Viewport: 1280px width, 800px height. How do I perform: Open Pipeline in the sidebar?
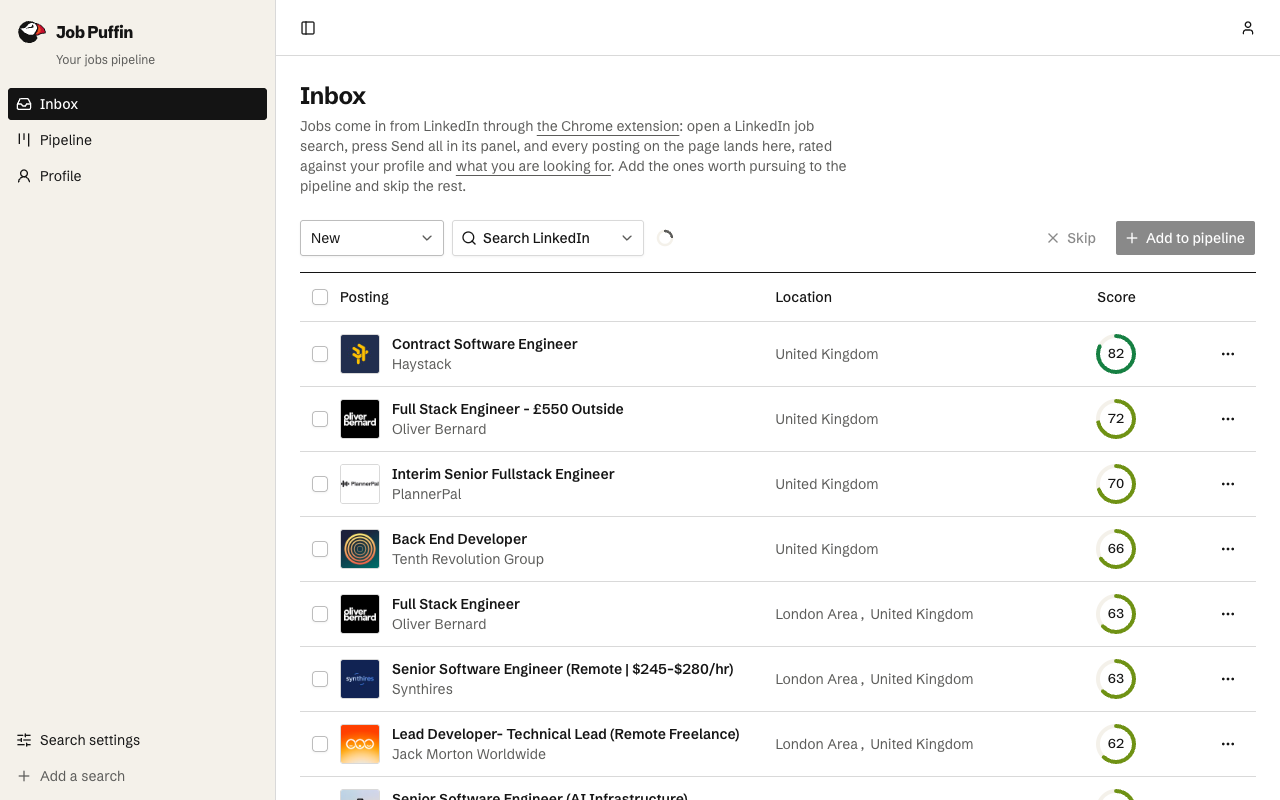(x=137, y=140)
